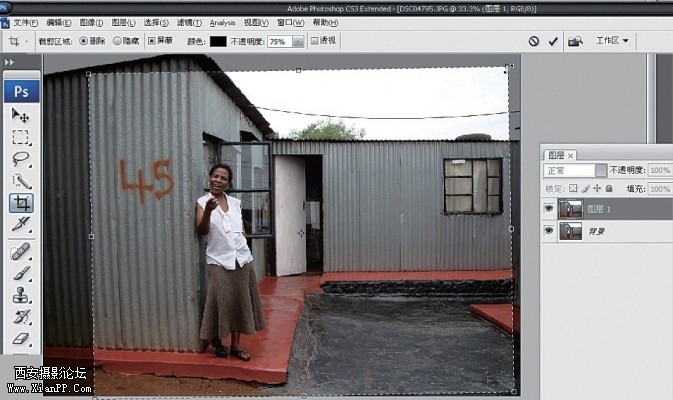Open the 正常 blend mode dropdown
The width and height of the screenshot is (673, 400).
pyautogui.click(x=601, y=171)
